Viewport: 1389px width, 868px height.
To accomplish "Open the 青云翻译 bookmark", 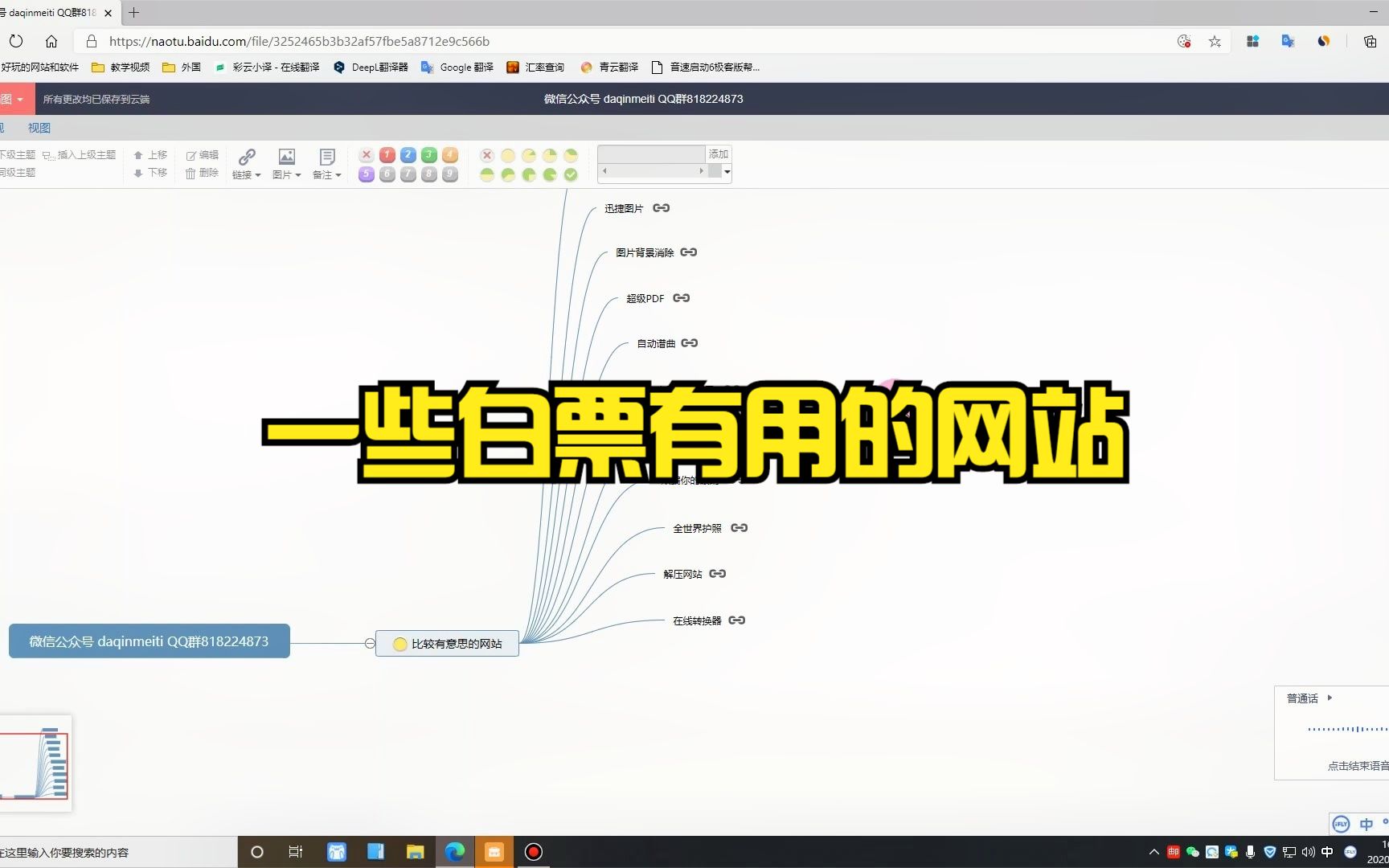I will point(609,68).
